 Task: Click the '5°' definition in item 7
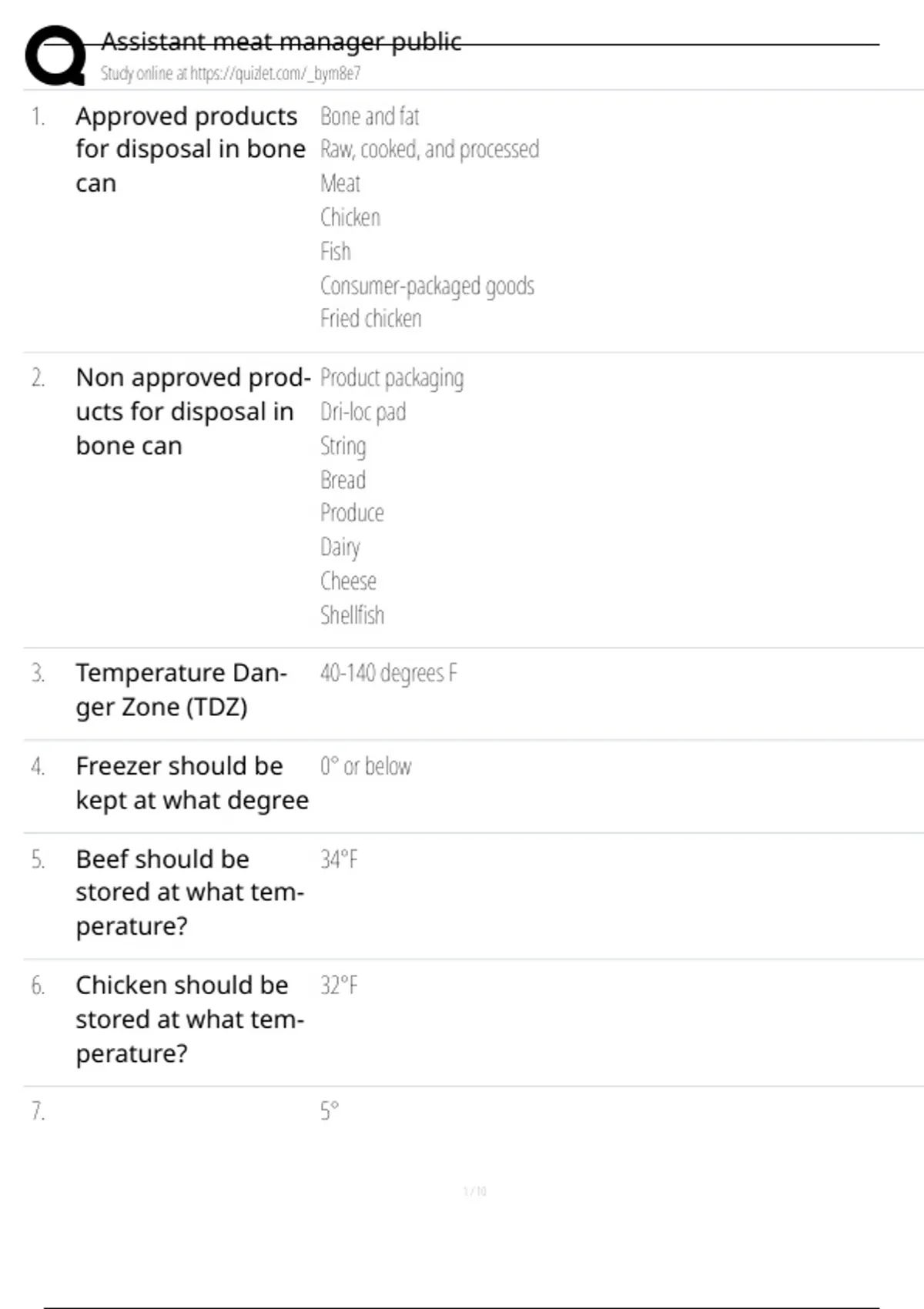pos(330,1111)
